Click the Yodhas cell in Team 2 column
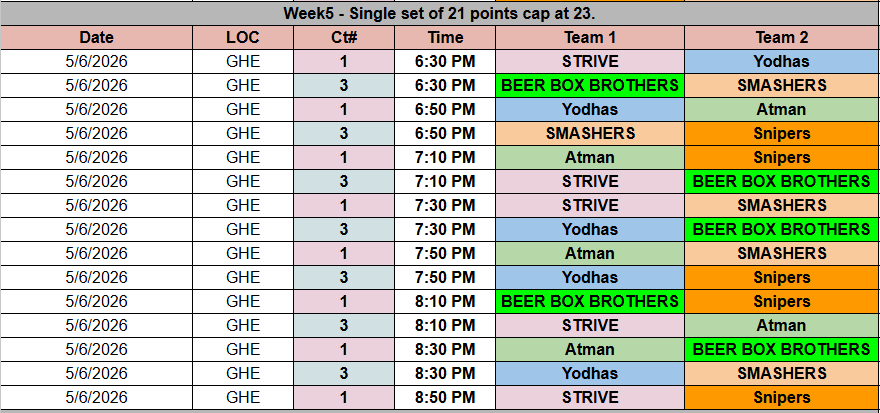This screenshot has height=413, width=880. (781, 61)
